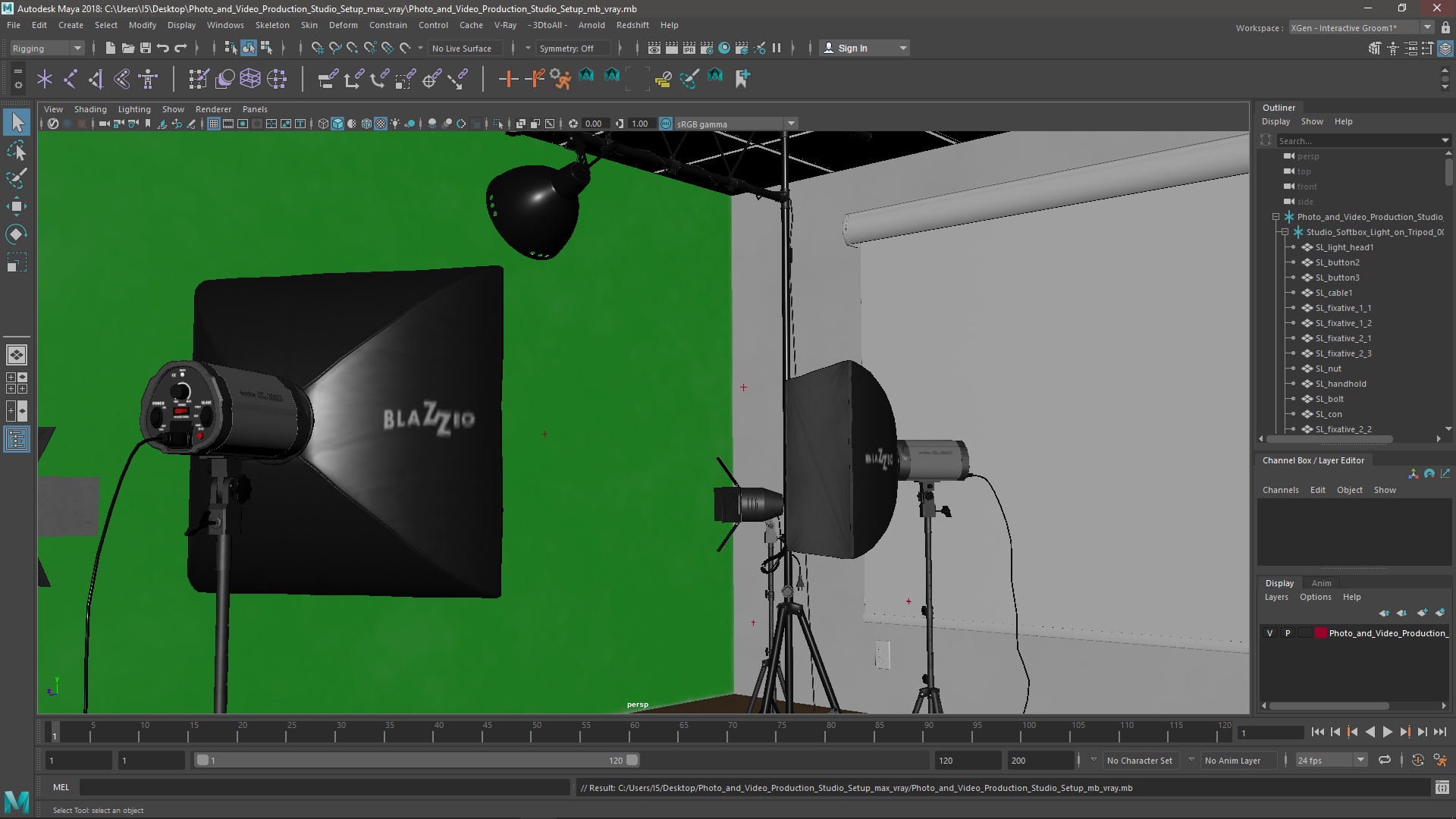The image size is (1456, 819).
Task: Open the Windows menu
Action: [225, 25]
